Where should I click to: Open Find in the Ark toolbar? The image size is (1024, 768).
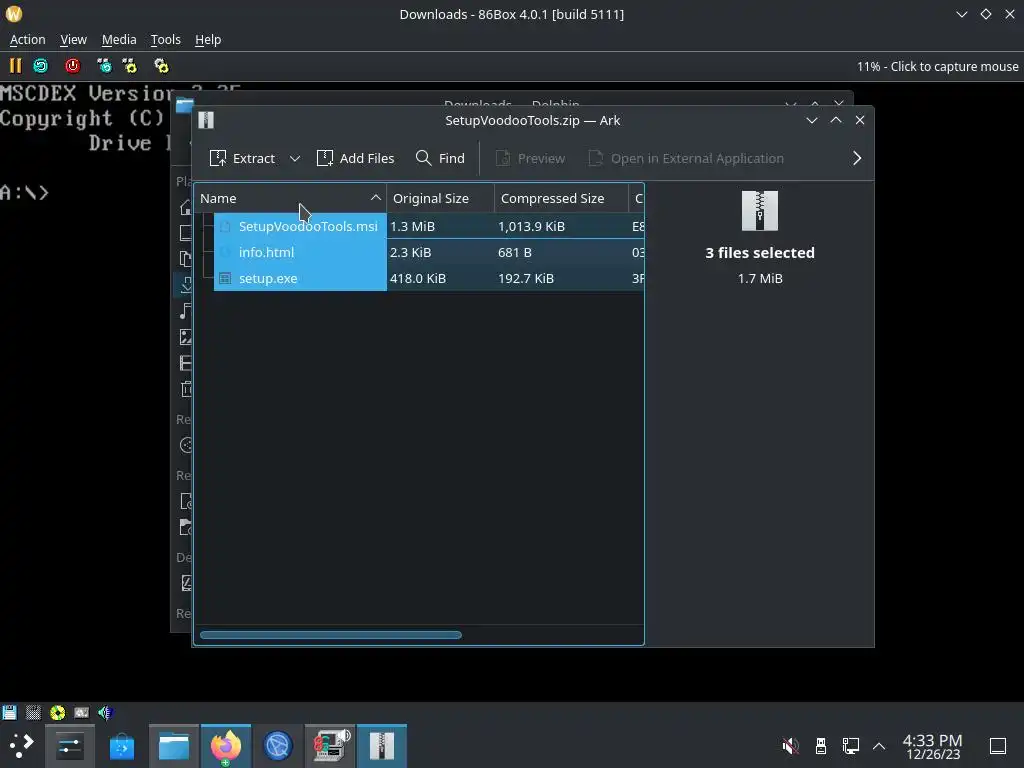pos(440,158)
